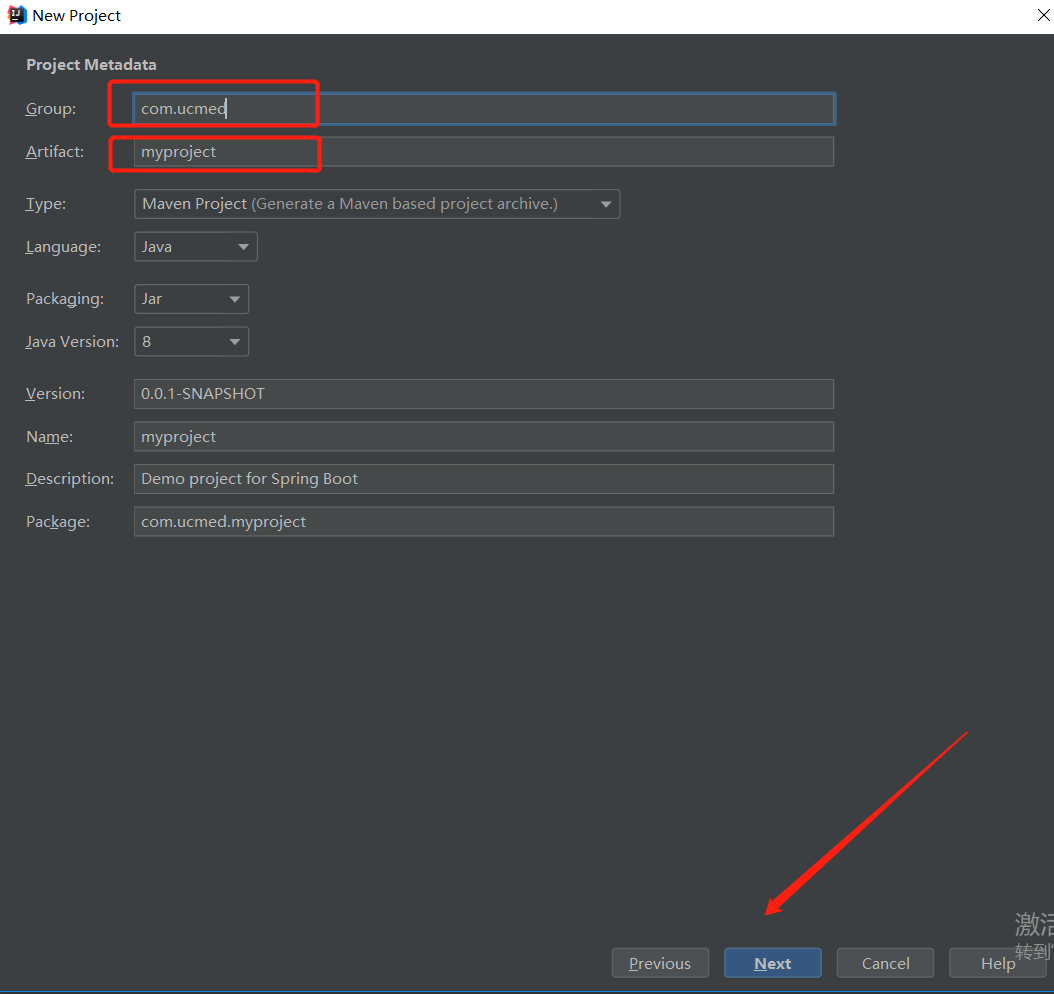
Task: Click the Package label
Action: click(x=58, y=522)
